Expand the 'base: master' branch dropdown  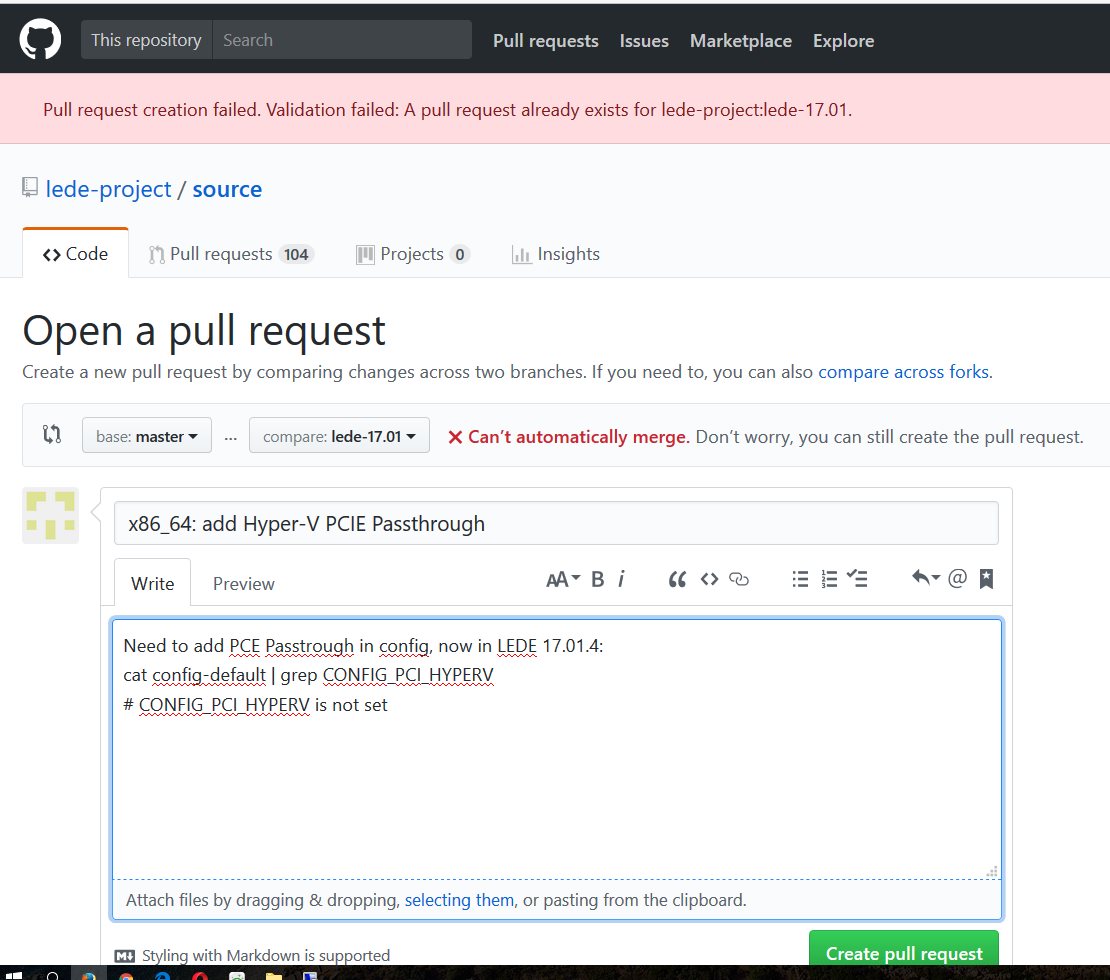pyautogui.click(x=147, y=435)
